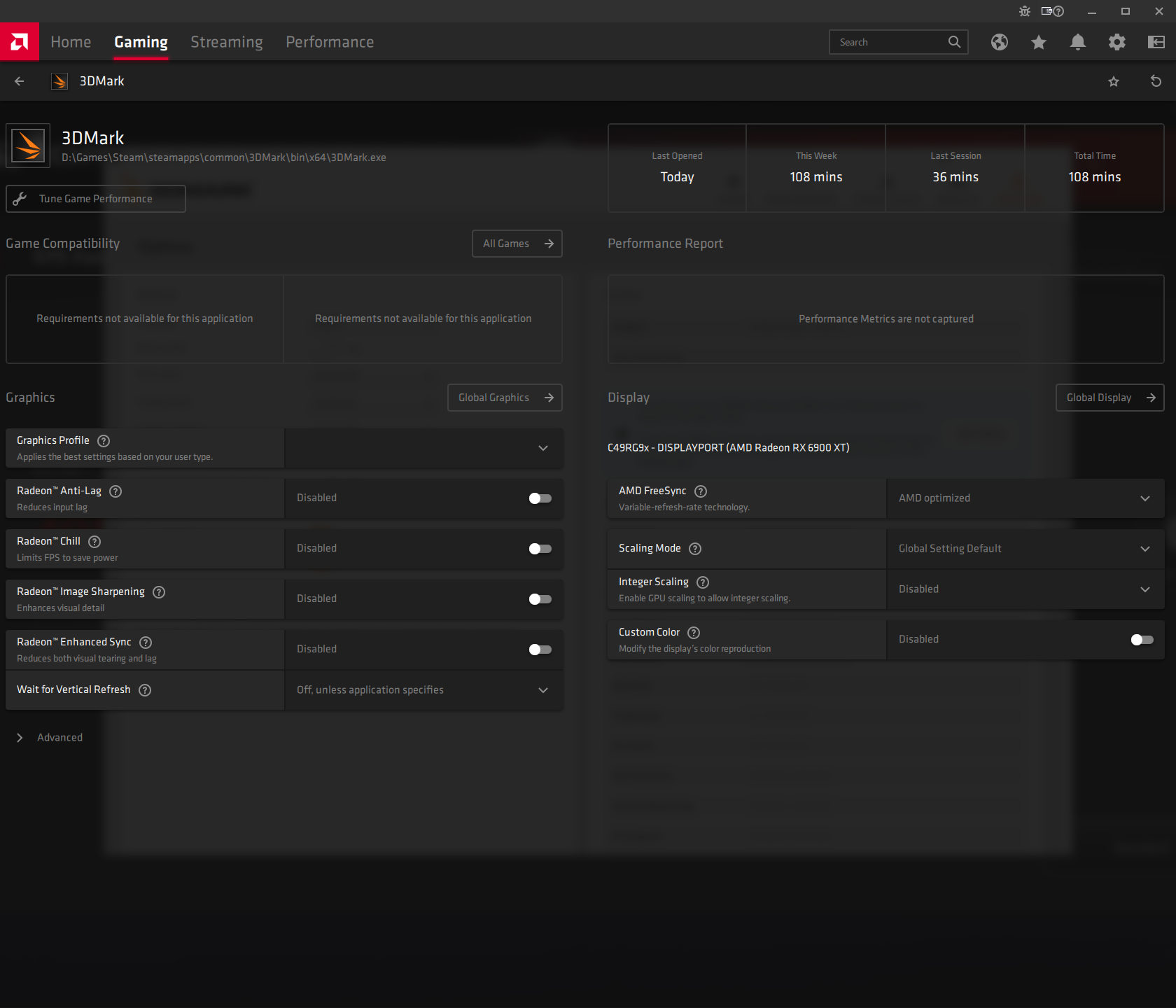Viewport: 1176px width, 1008px height.
Task: Open favorites star in top bar
Action: coord(1039,42)
